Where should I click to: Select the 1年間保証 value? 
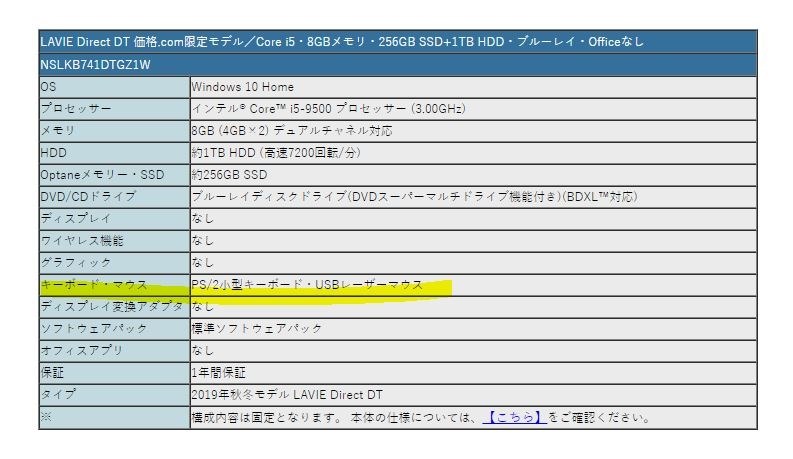(x=218, y=373)
